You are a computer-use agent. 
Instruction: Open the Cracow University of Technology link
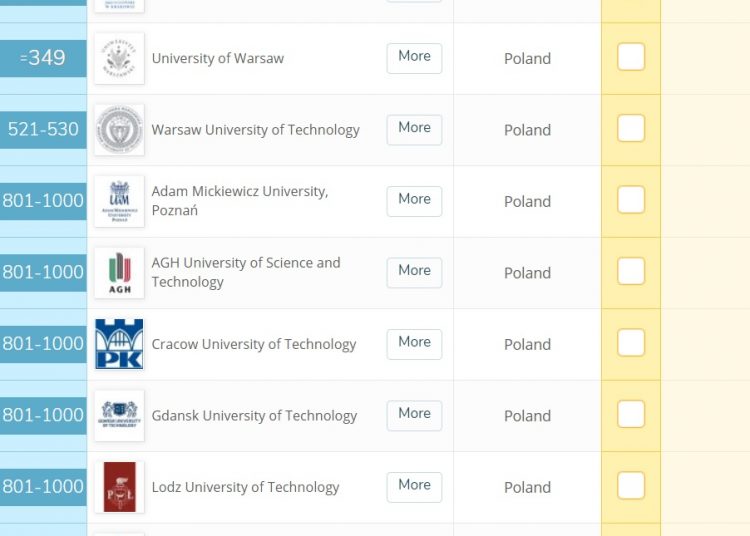[254, 344]
